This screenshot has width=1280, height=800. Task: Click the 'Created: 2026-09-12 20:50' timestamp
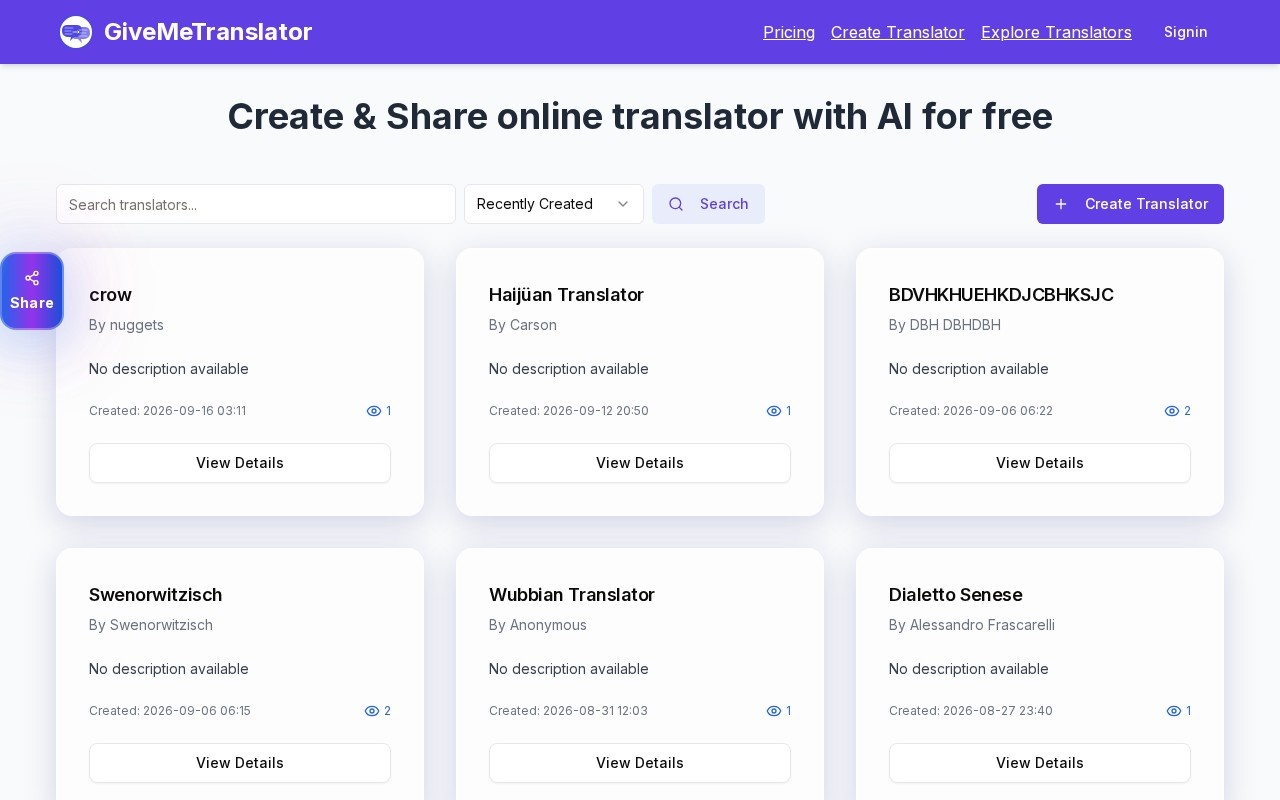569,411
